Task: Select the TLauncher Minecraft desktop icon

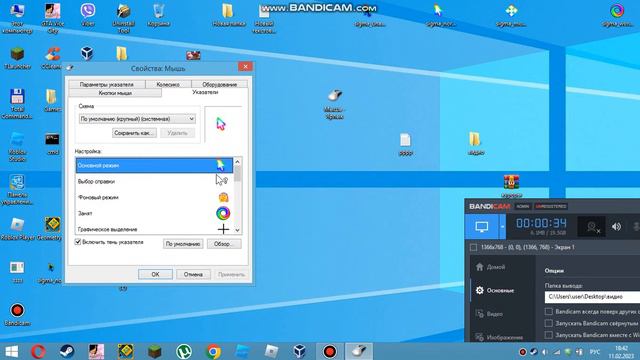Action: coord(17,58)
